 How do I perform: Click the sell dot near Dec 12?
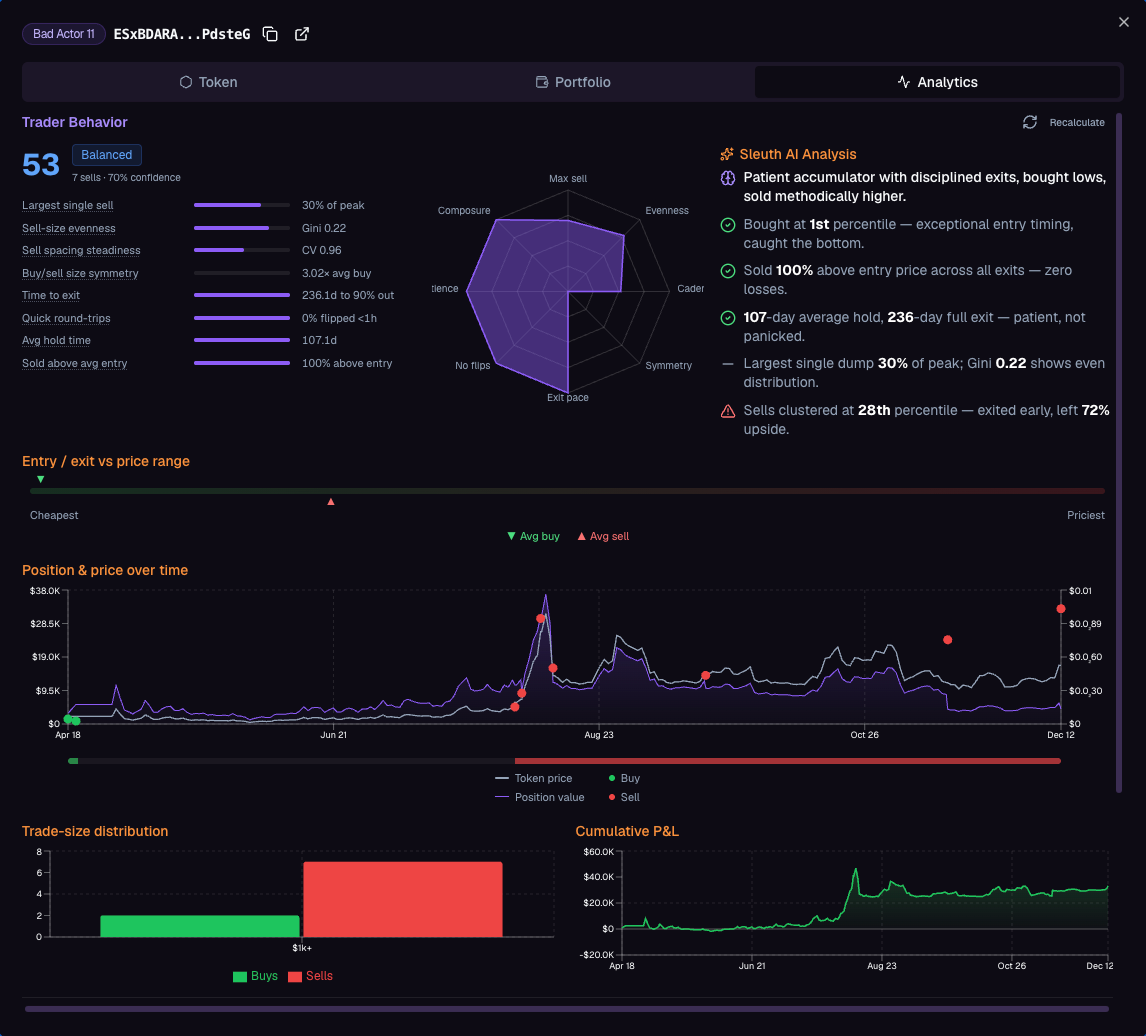coord(1060,609)
